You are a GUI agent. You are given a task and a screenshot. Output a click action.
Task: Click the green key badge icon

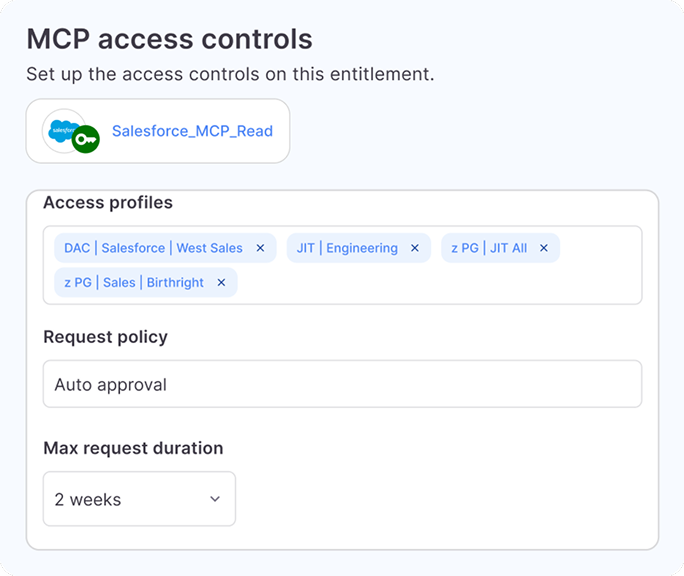[87, 140]
